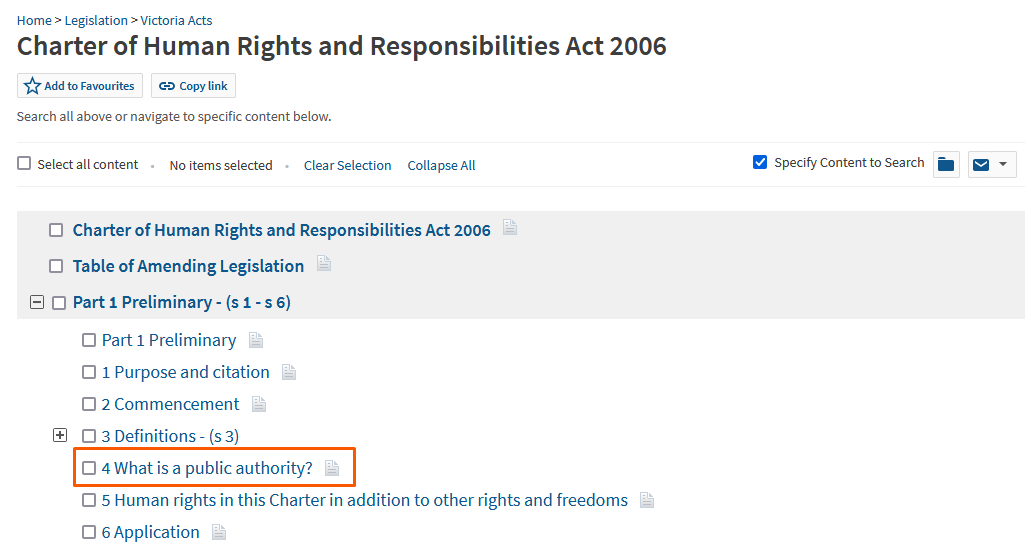Click document icon after the Charter Act 2006 title row
Viewport: 1031px width, 552px height.
[x=510, y=228]
